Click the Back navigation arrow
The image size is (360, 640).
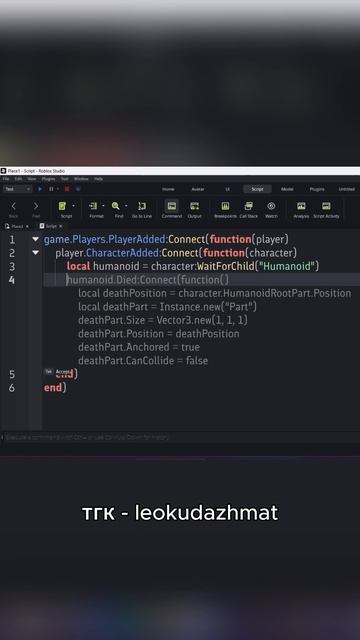pyautogui.click(x=13, y=206)
